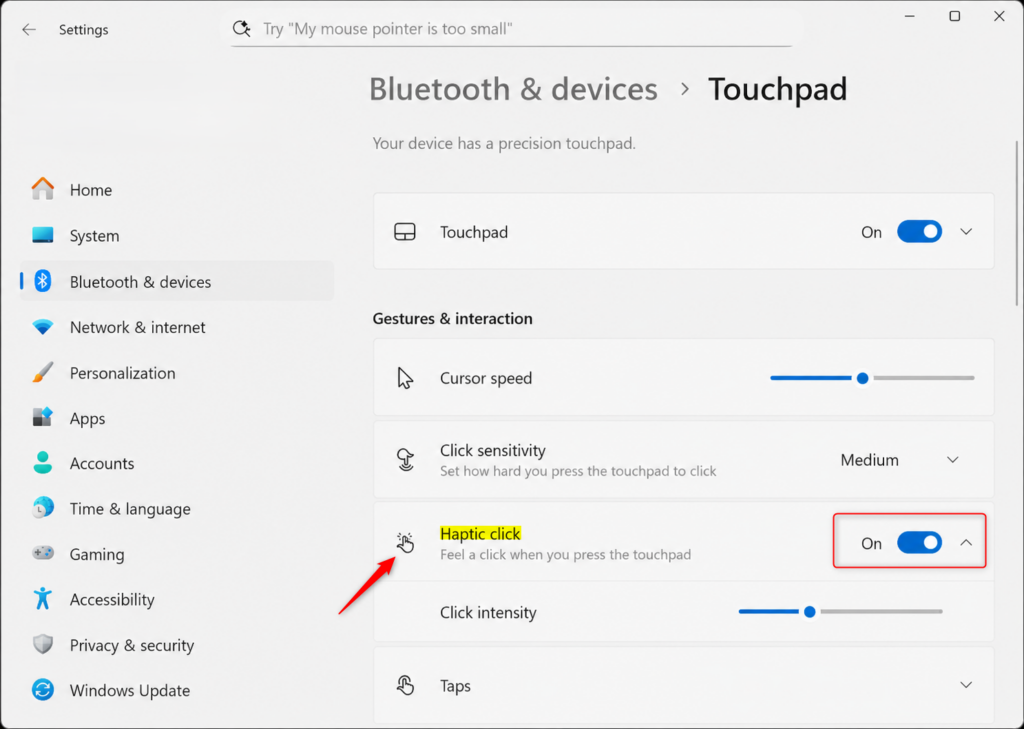1024x729 pixels.
Task: Collapse the Haptic click section chevron
Action: coord(966,542)
